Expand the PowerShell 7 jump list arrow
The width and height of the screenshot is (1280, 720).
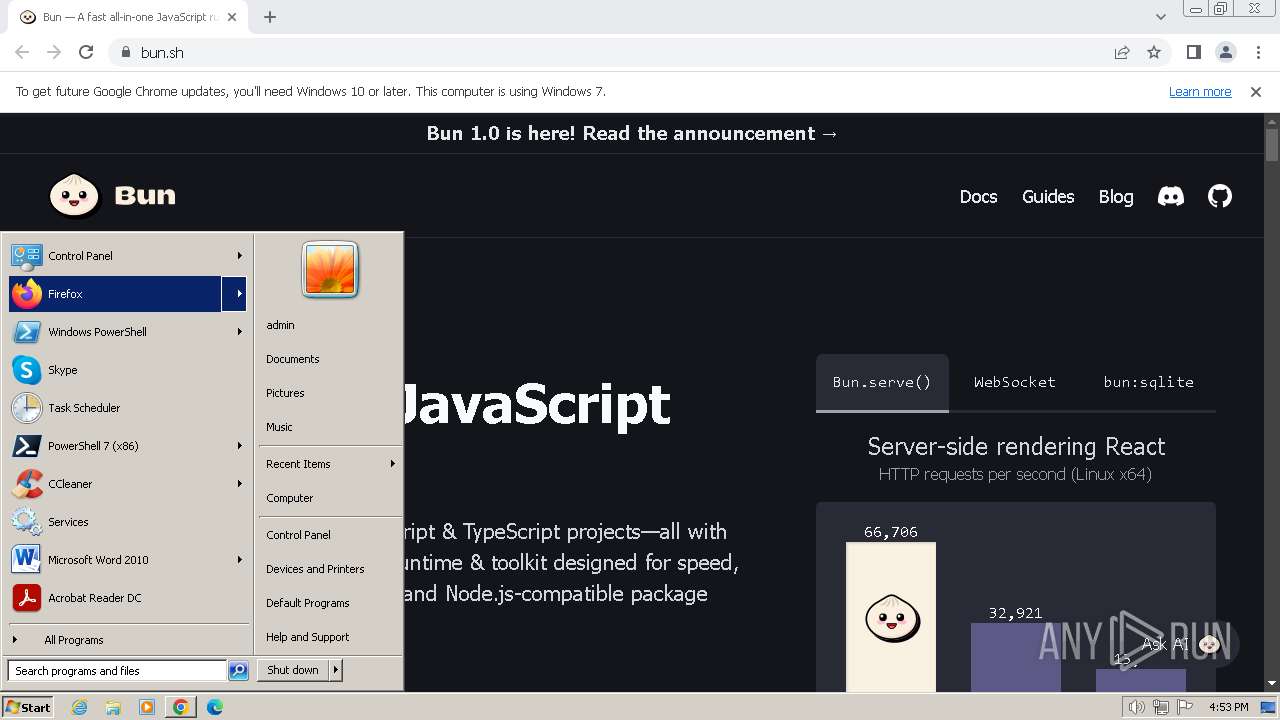(239, 446)
